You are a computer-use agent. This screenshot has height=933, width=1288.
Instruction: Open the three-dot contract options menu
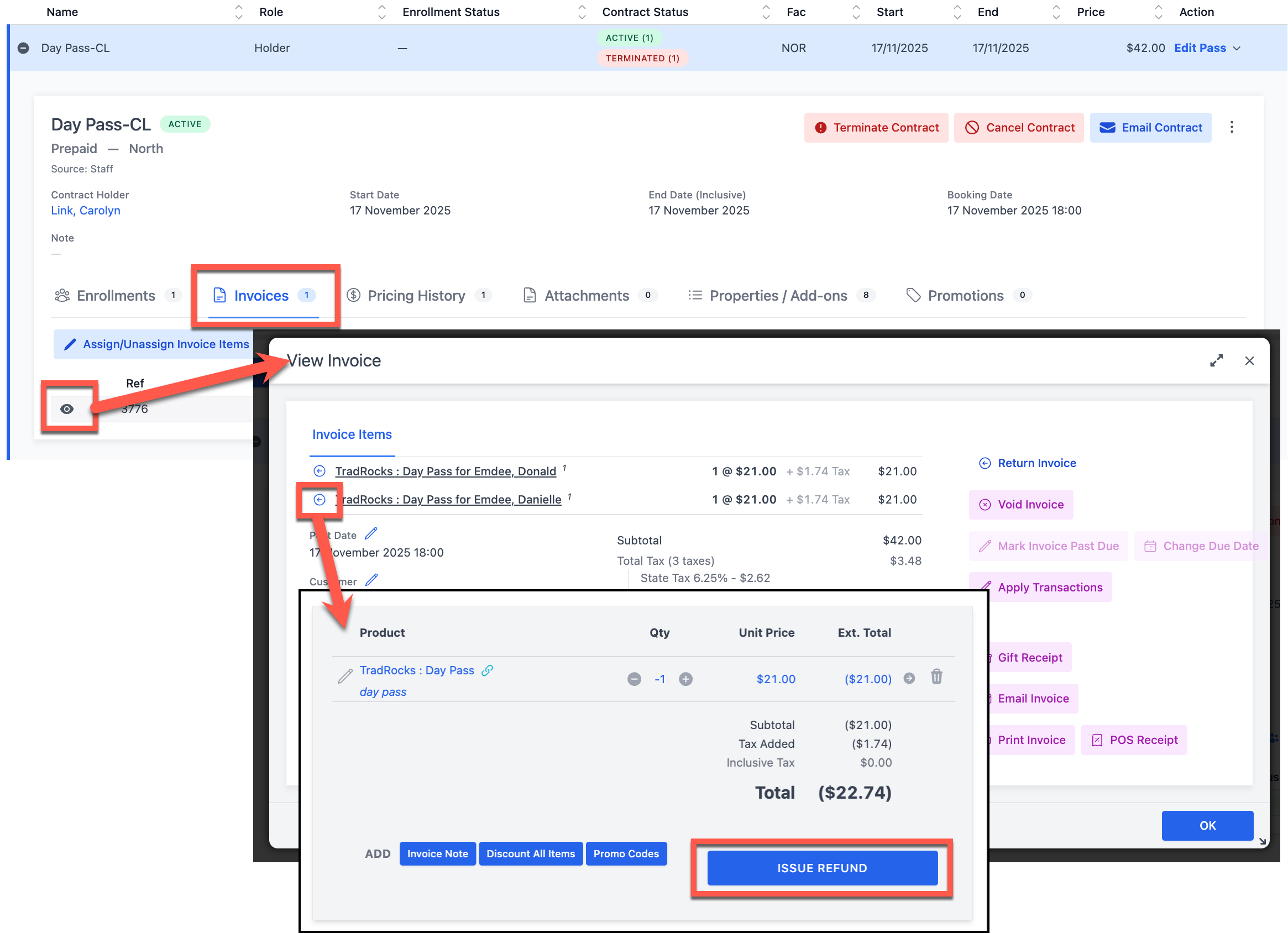point(1231,127)
